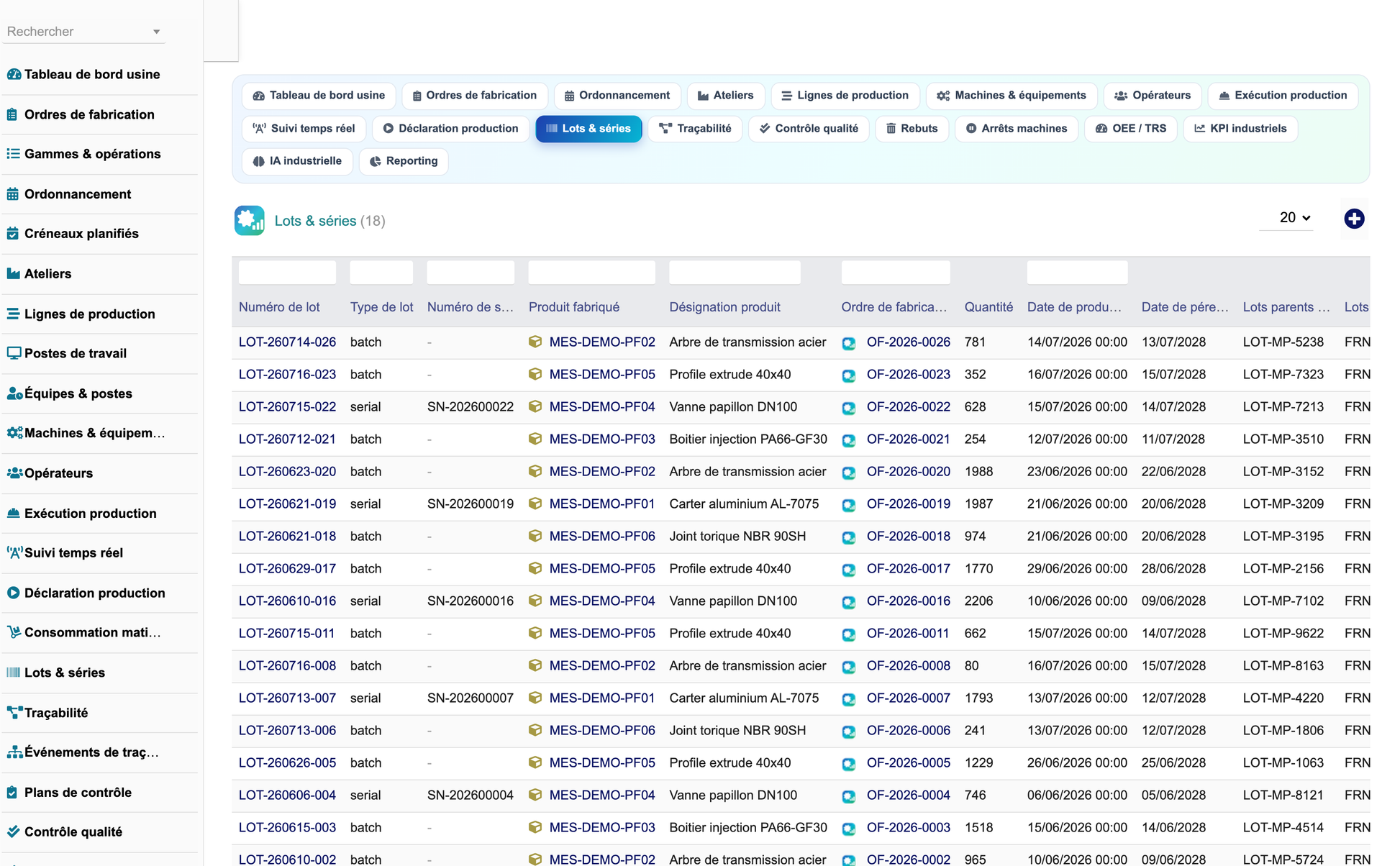This screenshot has height=866, width=1400.
Task: Open the Rechercher search dropdown
Action: pyautogui.click(x=83, y=32)
